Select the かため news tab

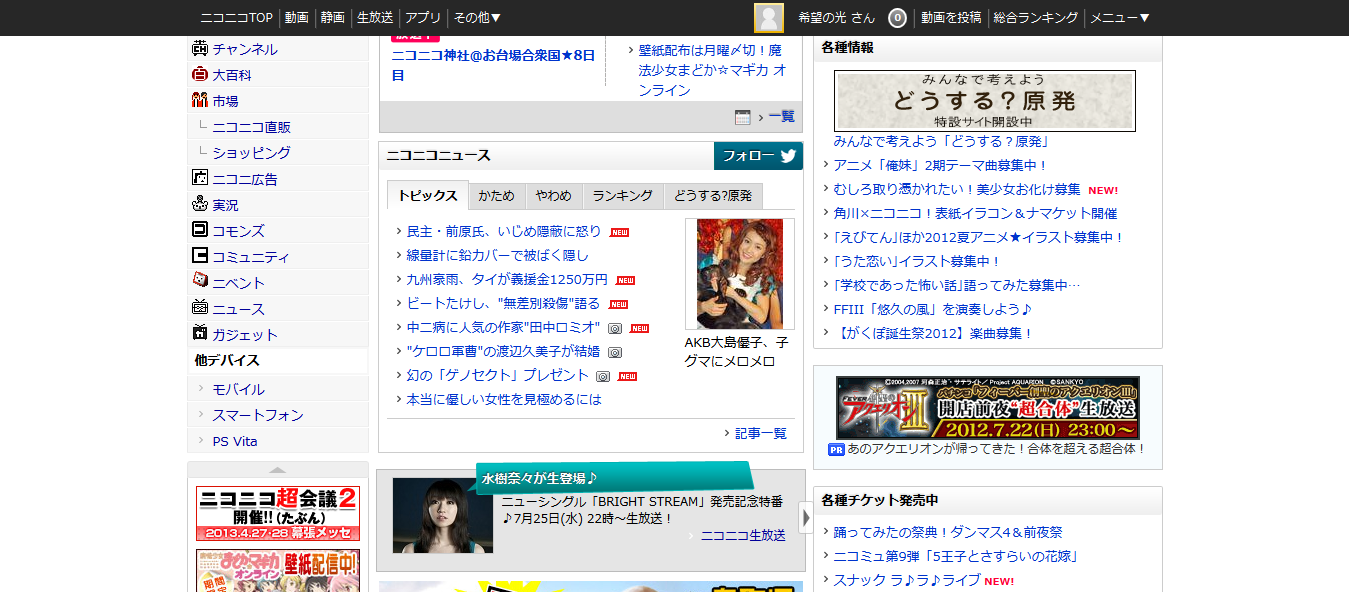496,196
